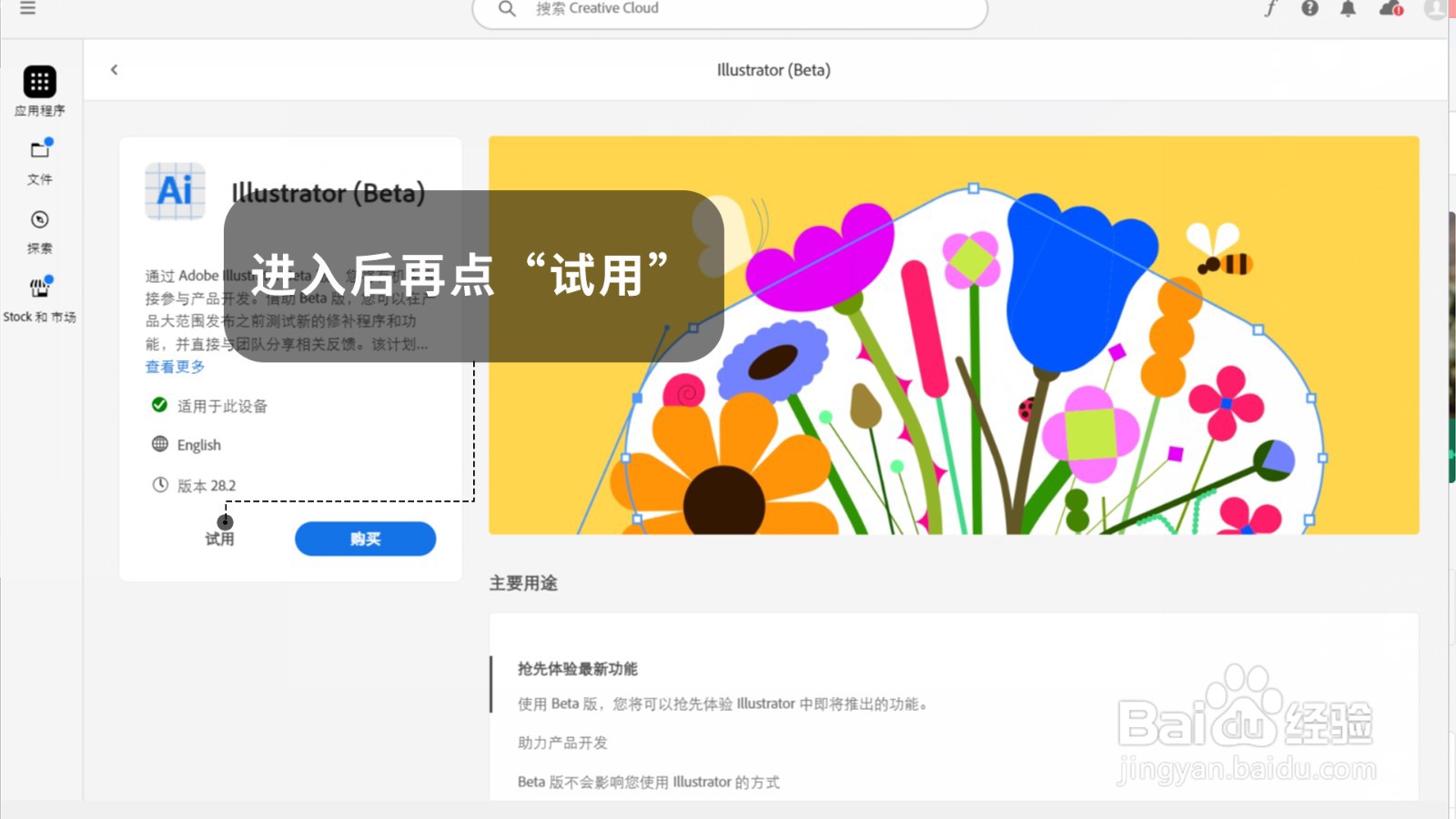Click the green compatibility check icon
This screenshot has width=1456, height=819.
click(159, 405)
